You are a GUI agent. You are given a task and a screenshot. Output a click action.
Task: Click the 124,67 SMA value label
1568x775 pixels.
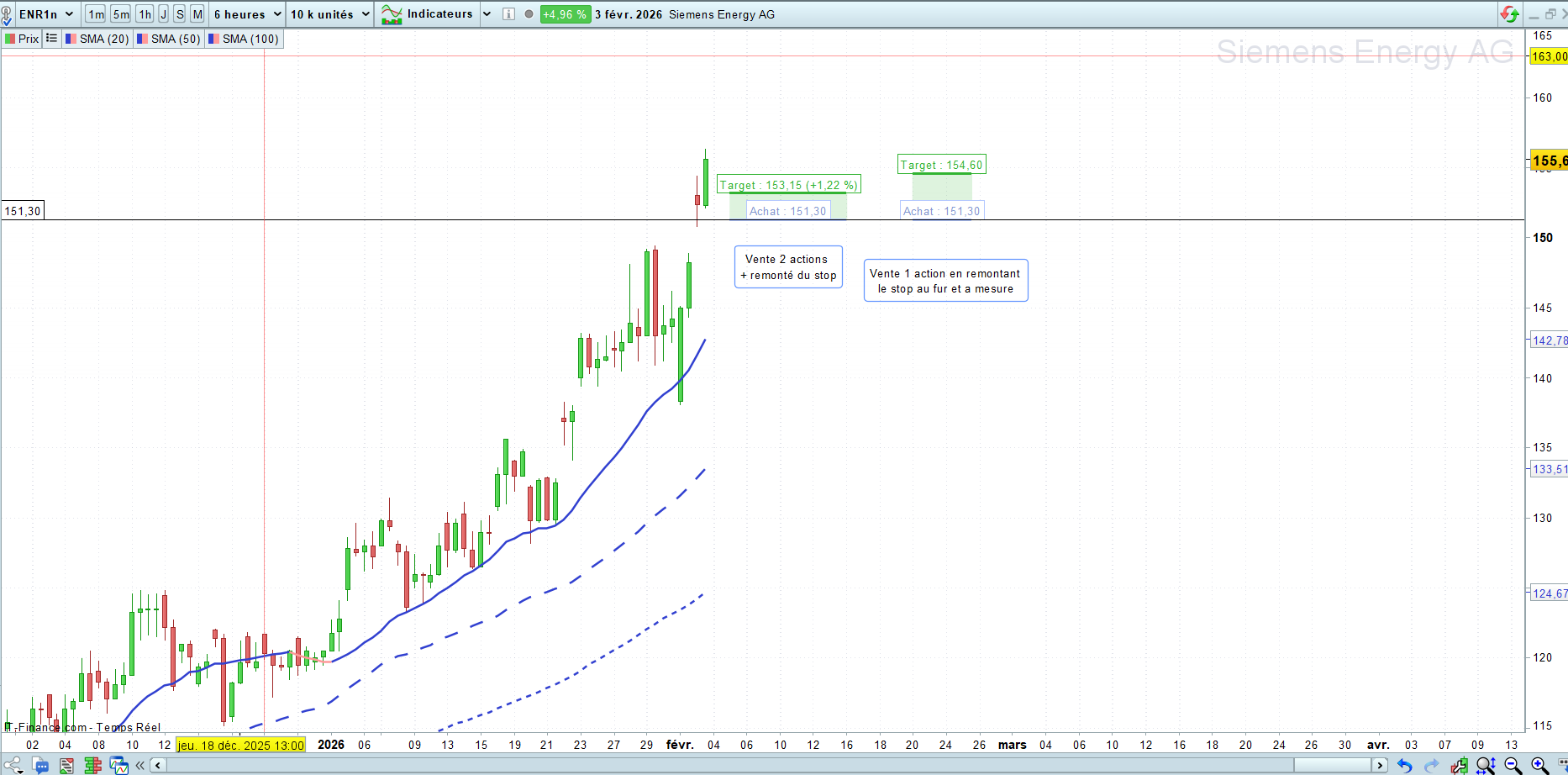(1549, 593)
